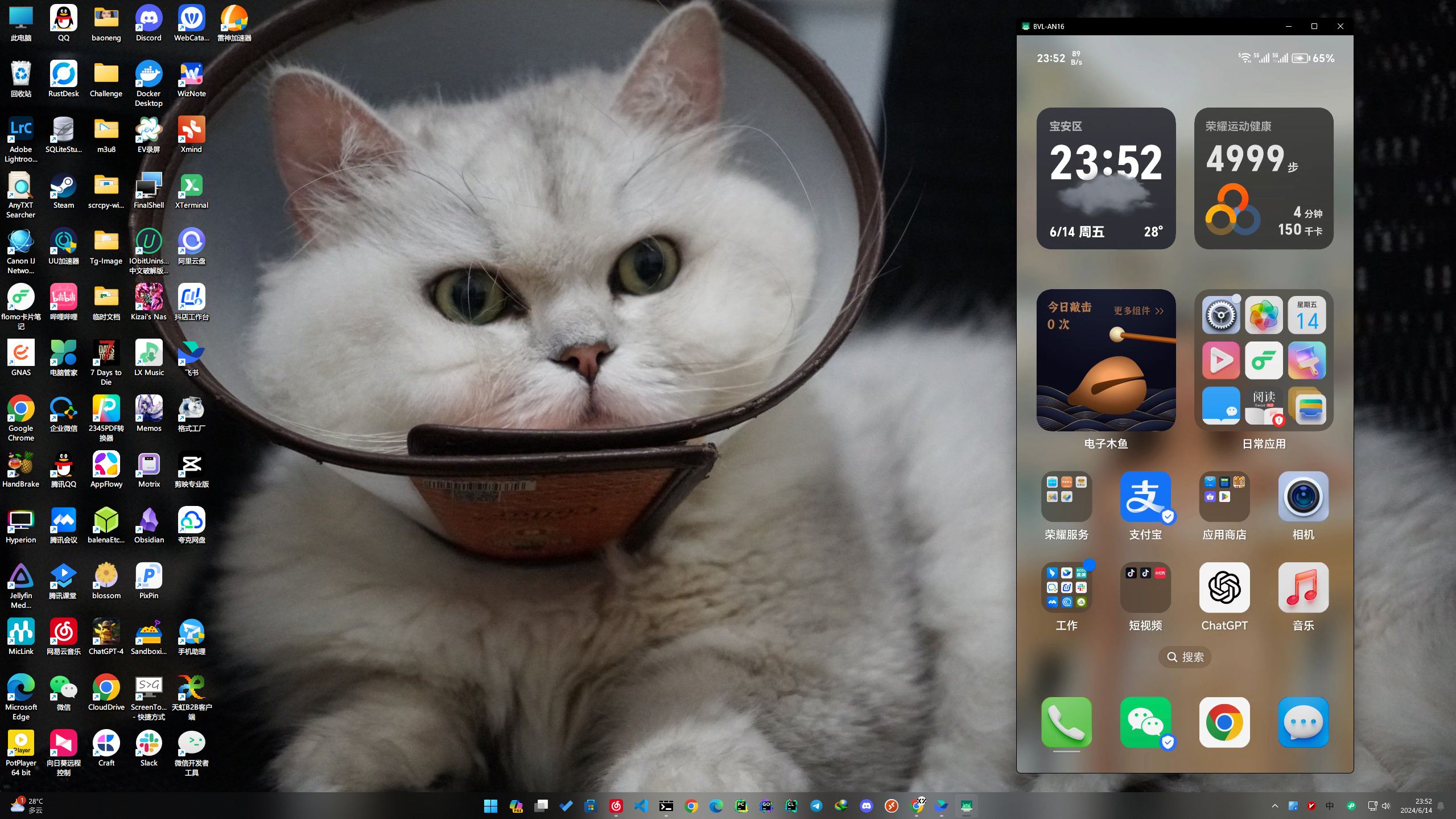Show hidden system tray icons chevron
The image size is (1456, 819).
point(1274,806)
